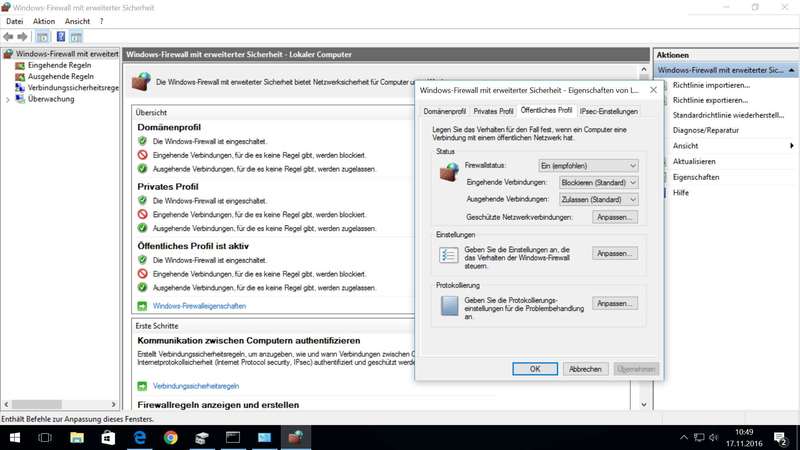Click the overview pane scroll down arrow
Screen dimensions: 800x450
point(643,405)
